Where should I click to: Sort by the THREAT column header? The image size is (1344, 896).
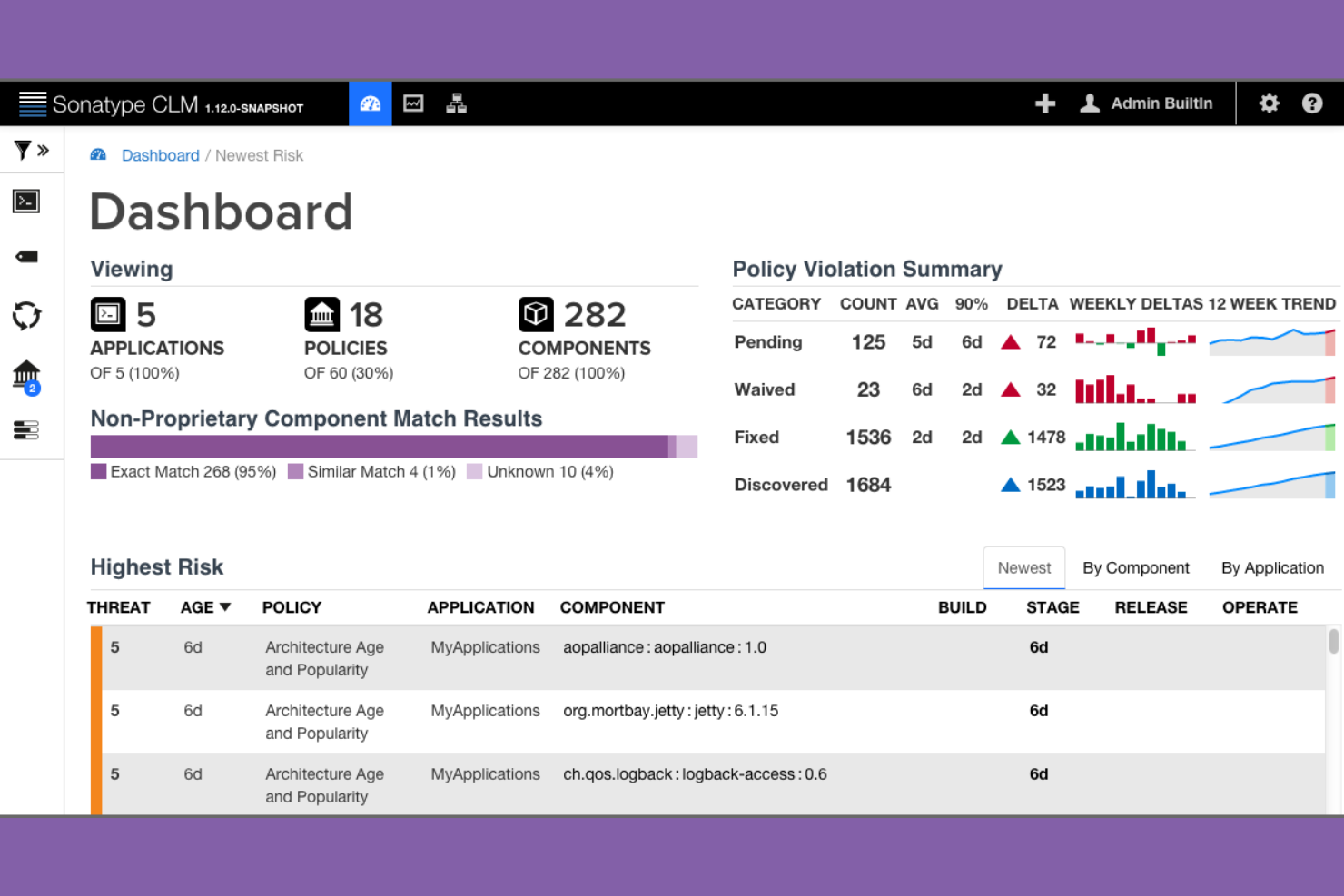click(119, 607)
